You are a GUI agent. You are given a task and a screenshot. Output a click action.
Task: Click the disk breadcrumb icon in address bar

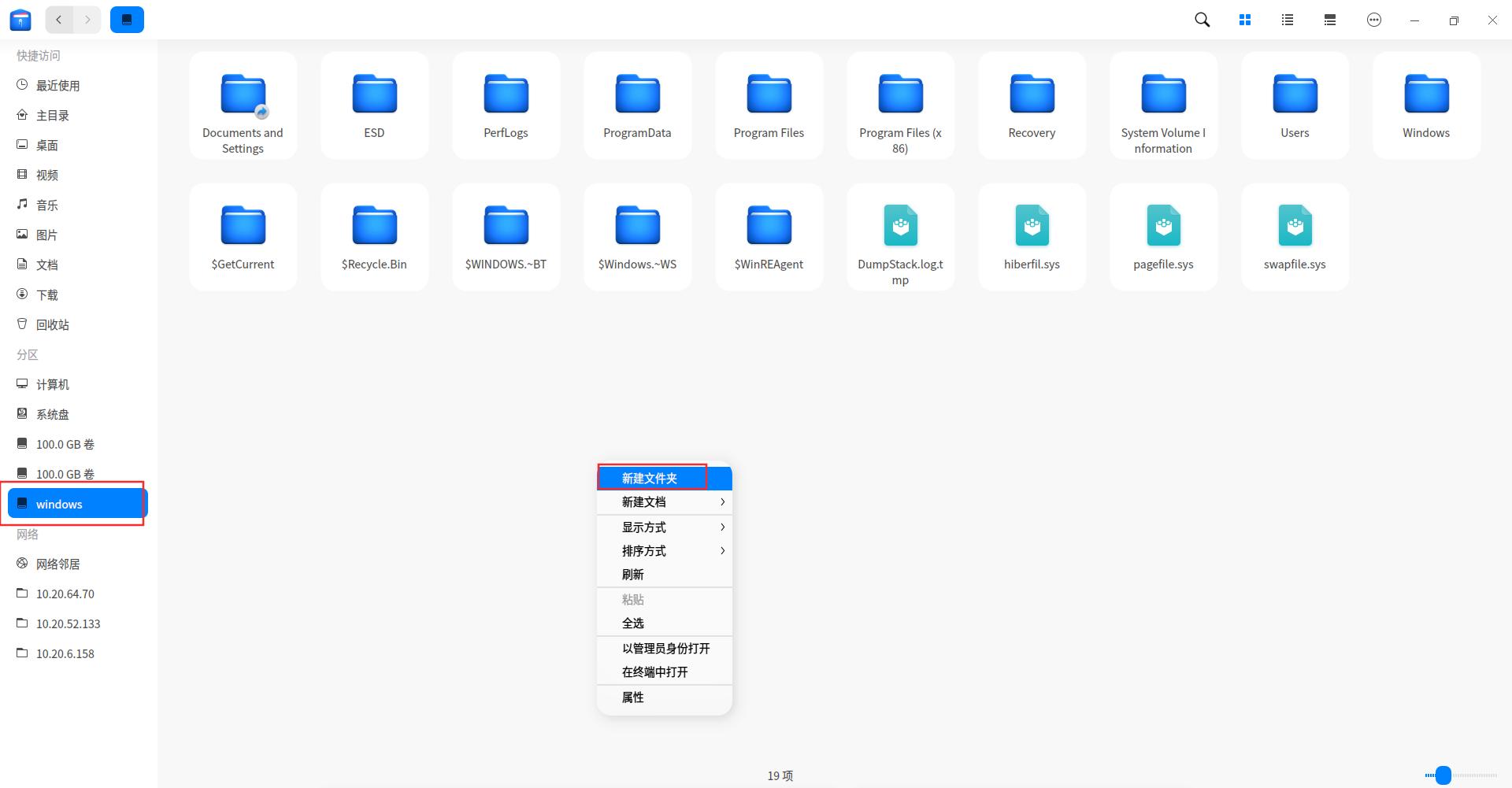click(127, 20)
